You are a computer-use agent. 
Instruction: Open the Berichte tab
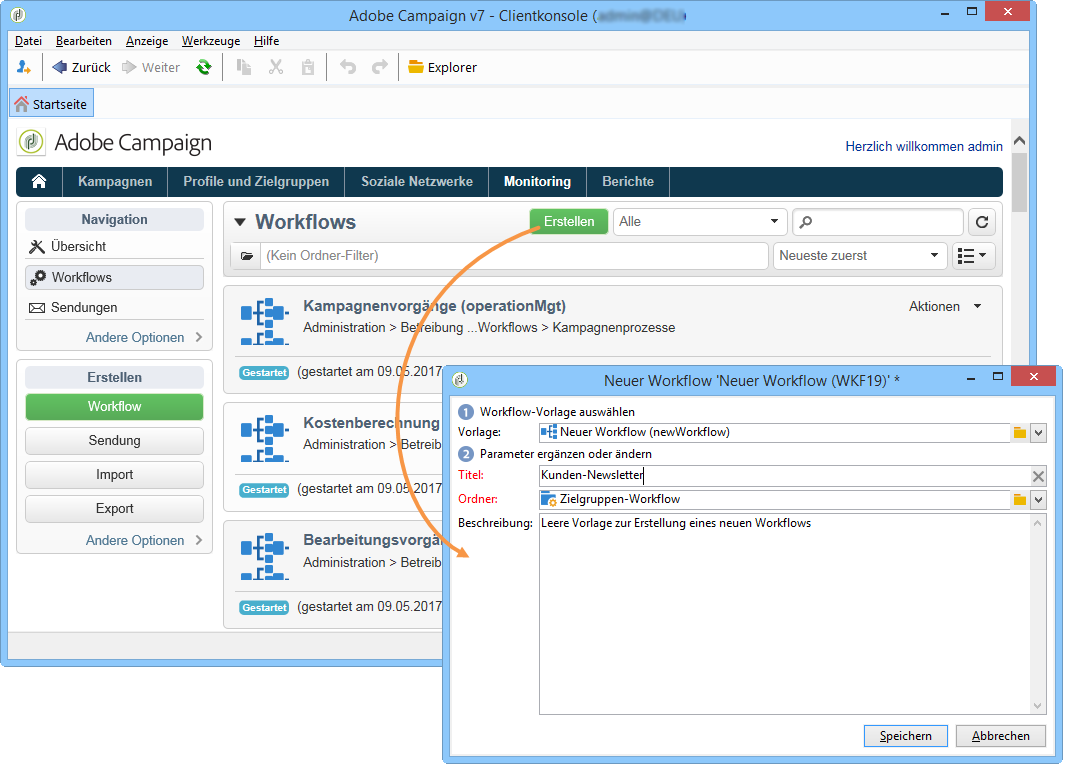[x=628, y=182]
